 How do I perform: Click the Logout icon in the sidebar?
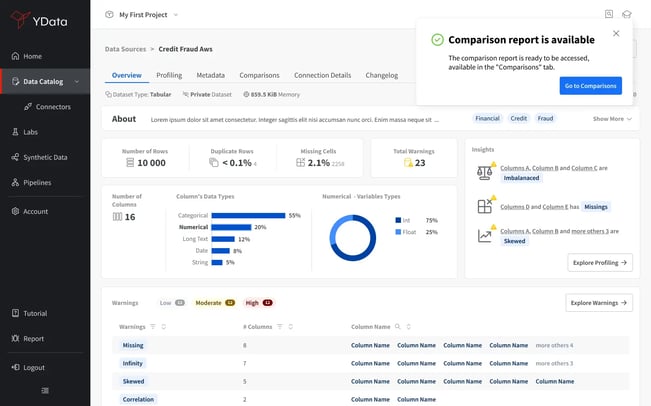pos(15,367)
